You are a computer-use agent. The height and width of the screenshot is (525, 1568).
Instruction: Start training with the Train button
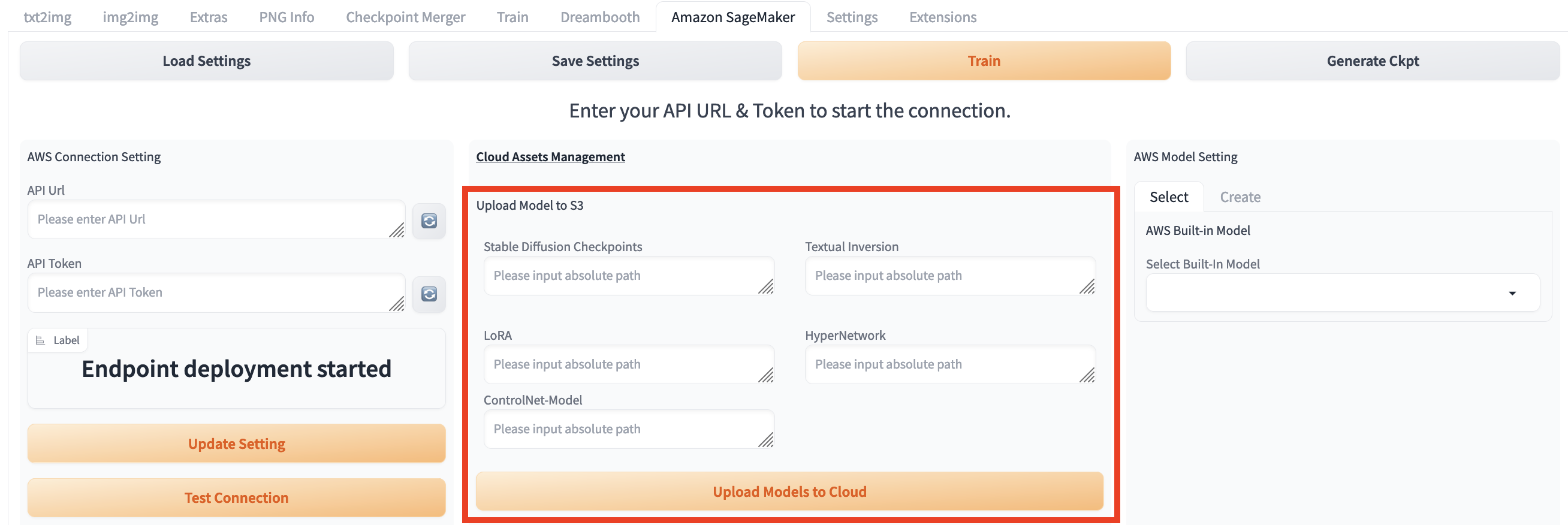coord(984,61)
